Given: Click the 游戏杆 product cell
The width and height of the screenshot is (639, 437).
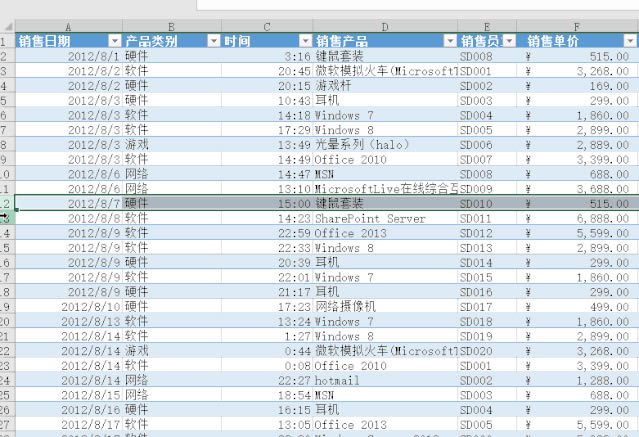Looking at the screenshot, I should coord(385,86).
